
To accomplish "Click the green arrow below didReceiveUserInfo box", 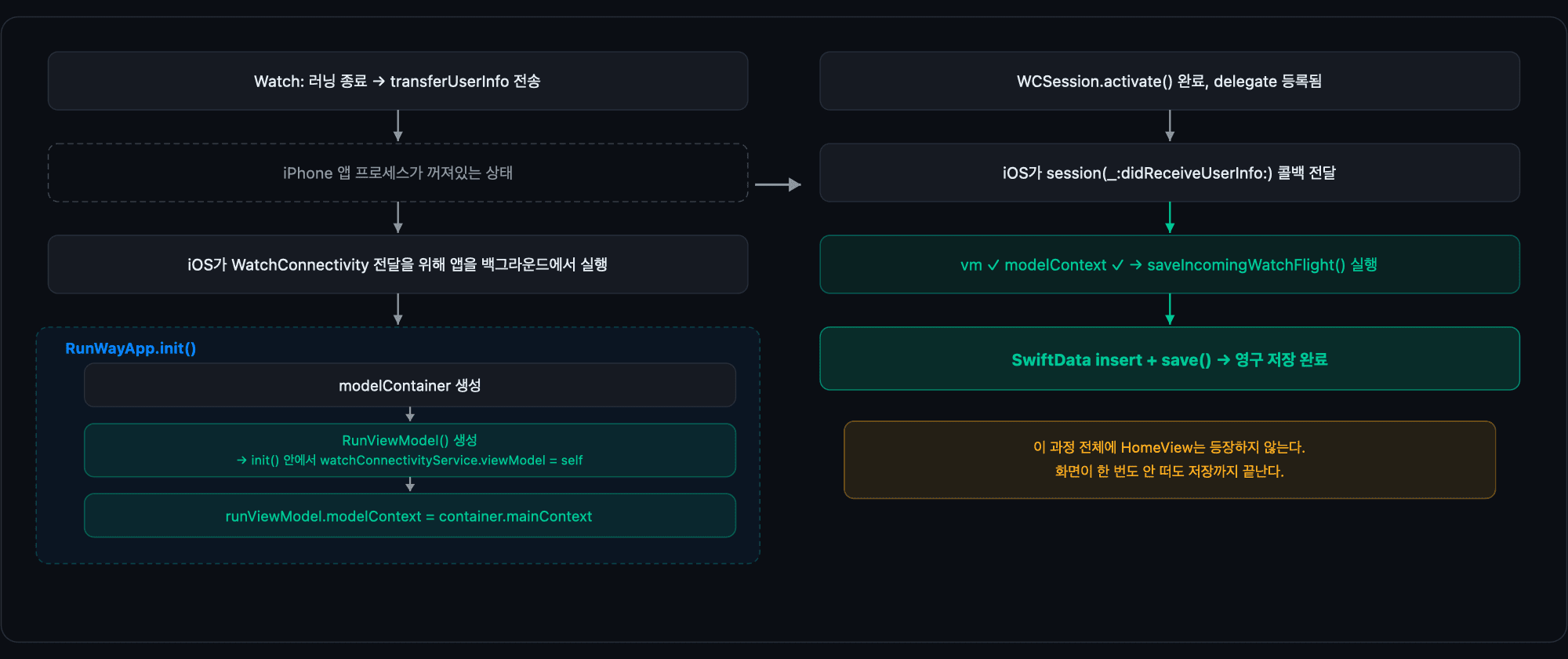I will coord(1170,217).
